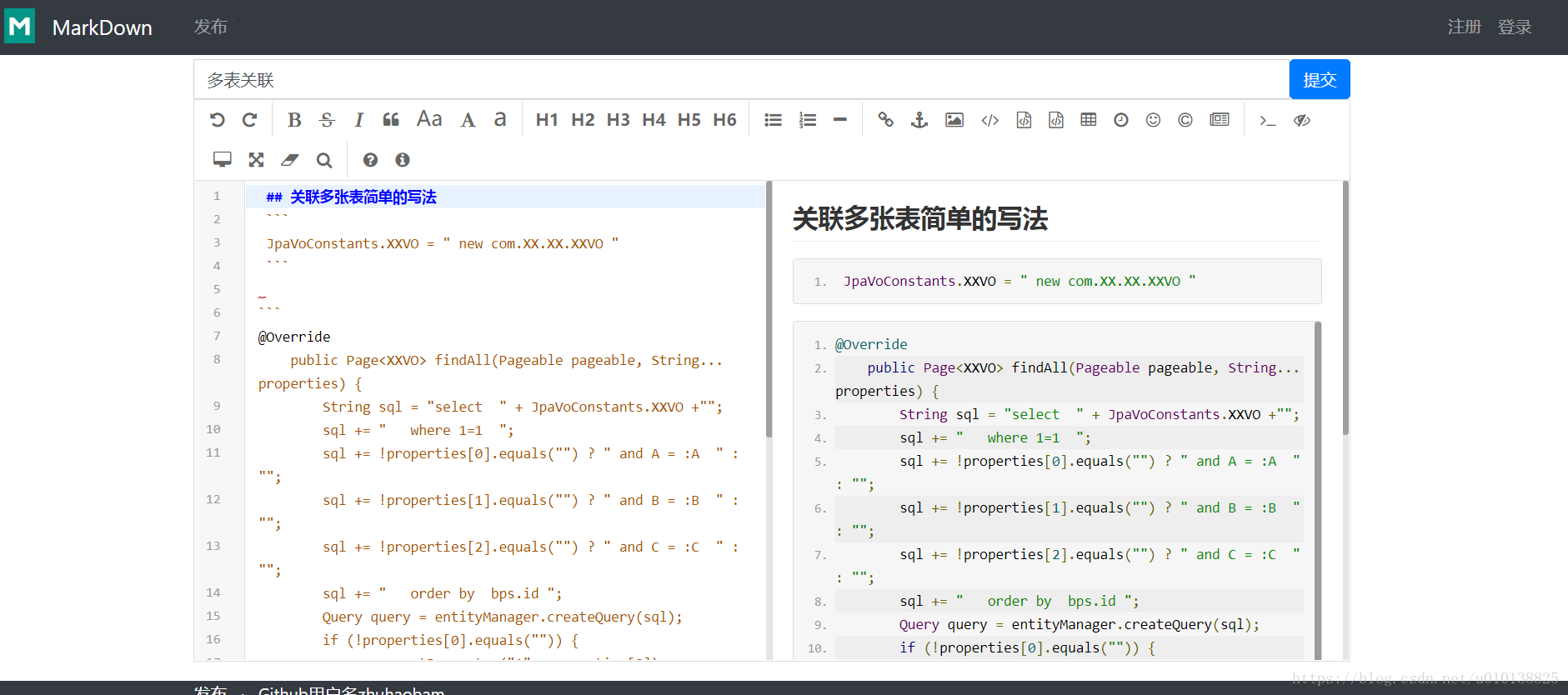Screen dimensions: 1568x695
Task: Insert a page break icon
Action: (x=1220, y=120)
